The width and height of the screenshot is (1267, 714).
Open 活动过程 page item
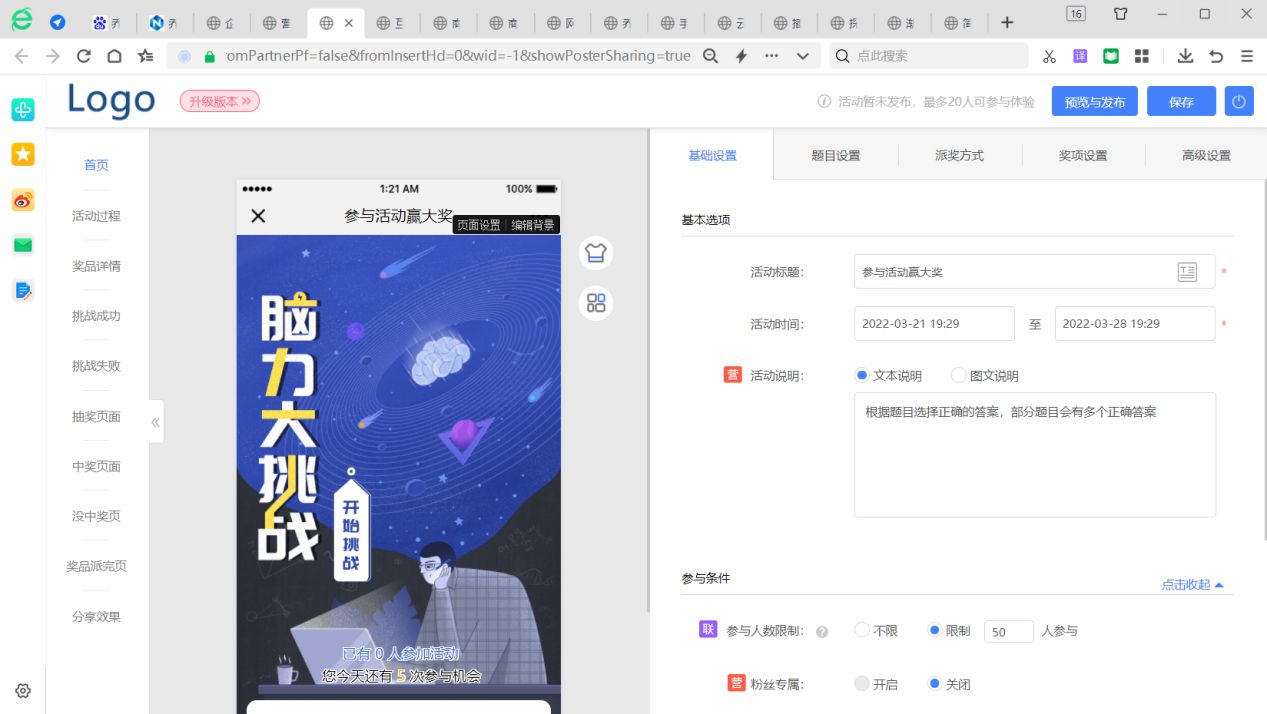pyautogui.click(x=96, y=216)
